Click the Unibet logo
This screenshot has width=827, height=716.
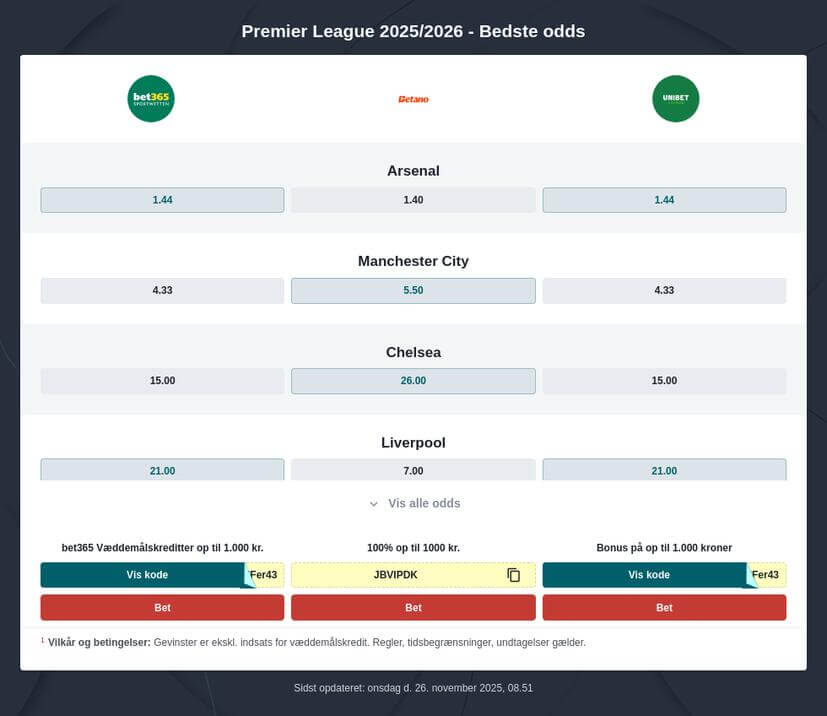(676, 98)
